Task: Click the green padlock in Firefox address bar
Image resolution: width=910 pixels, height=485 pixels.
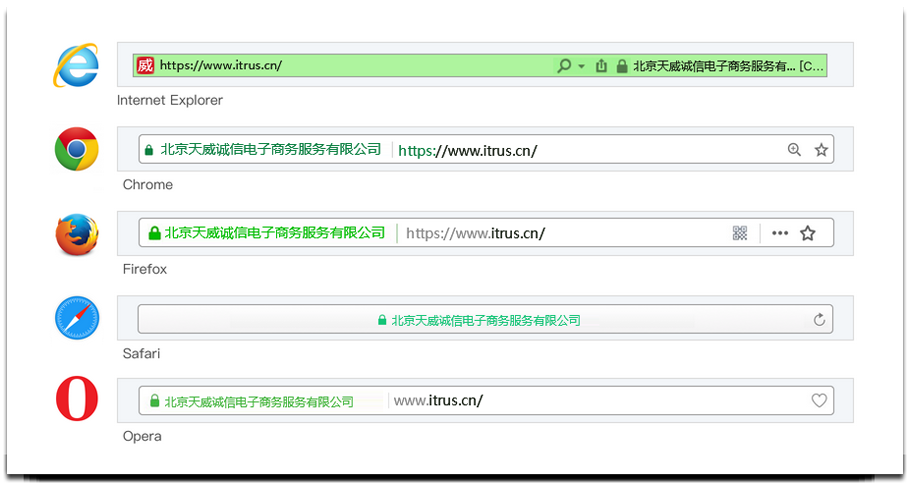Action: (x=154, y=233)
